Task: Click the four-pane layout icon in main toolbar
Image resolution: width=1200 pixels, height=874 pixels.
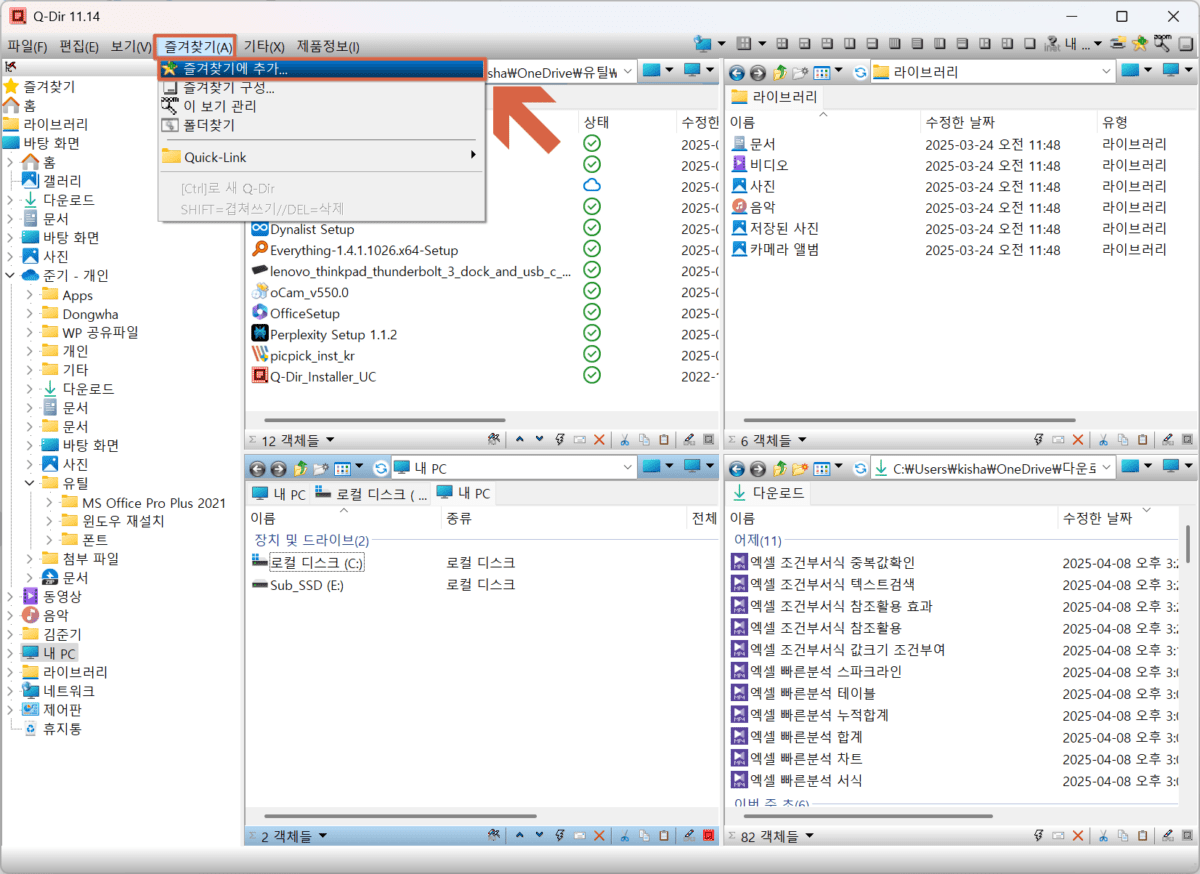Action: click(x=742, y=43)
